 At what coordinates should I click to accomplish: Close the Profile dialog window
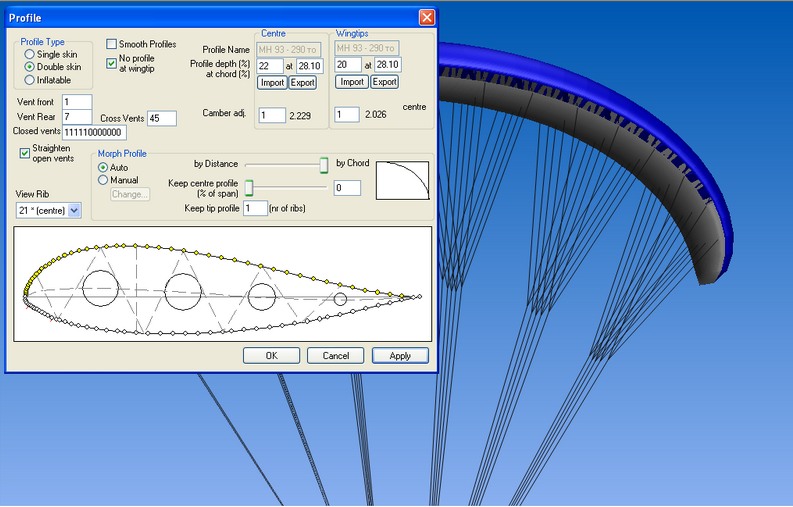(426, 17)
